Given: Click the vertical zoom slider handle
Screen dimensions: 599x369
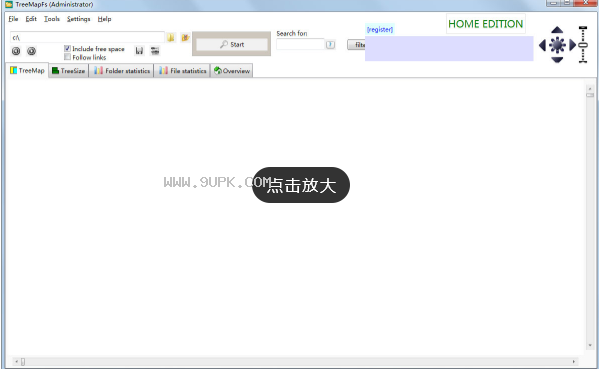Looking at the screenshot, I should click(583, 45).
